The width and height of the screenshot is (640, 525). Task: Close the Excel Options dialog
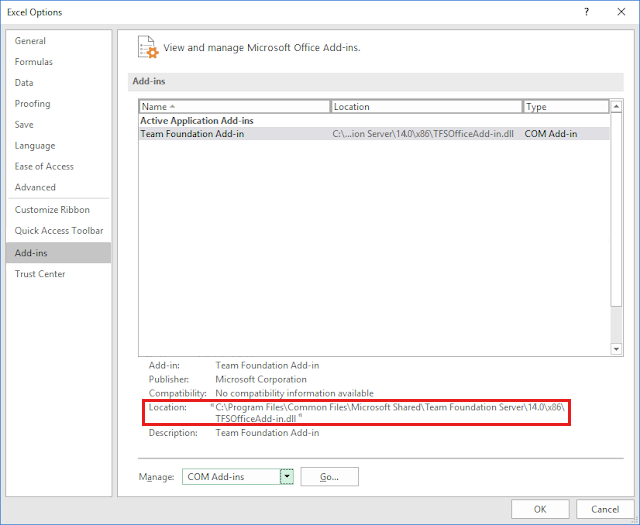tap(621, 12)
